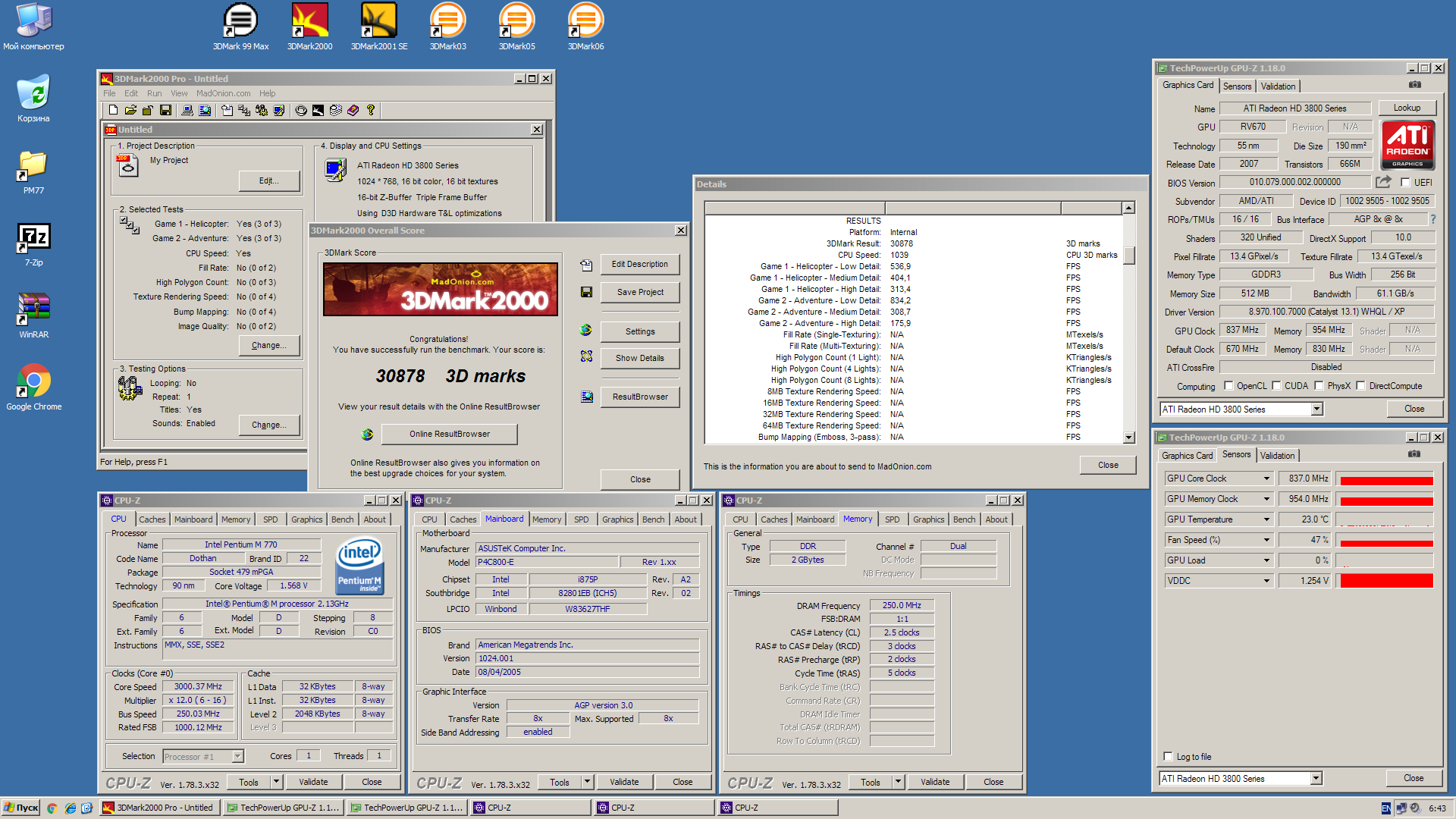The height and width of the screenshot is (819, 1456).
Task: Click the Open project folder icon in 3DMark2000 toolbar
Action: click(x=130, y=111)
